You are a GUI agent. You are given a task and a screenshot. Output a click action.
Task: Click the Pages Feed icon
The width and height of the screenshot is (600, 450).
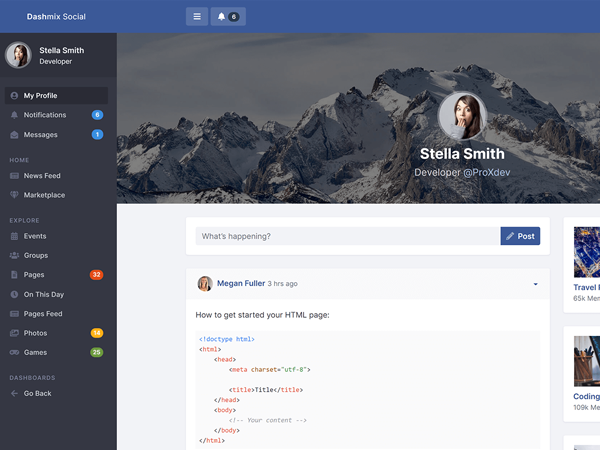(14, 314)
